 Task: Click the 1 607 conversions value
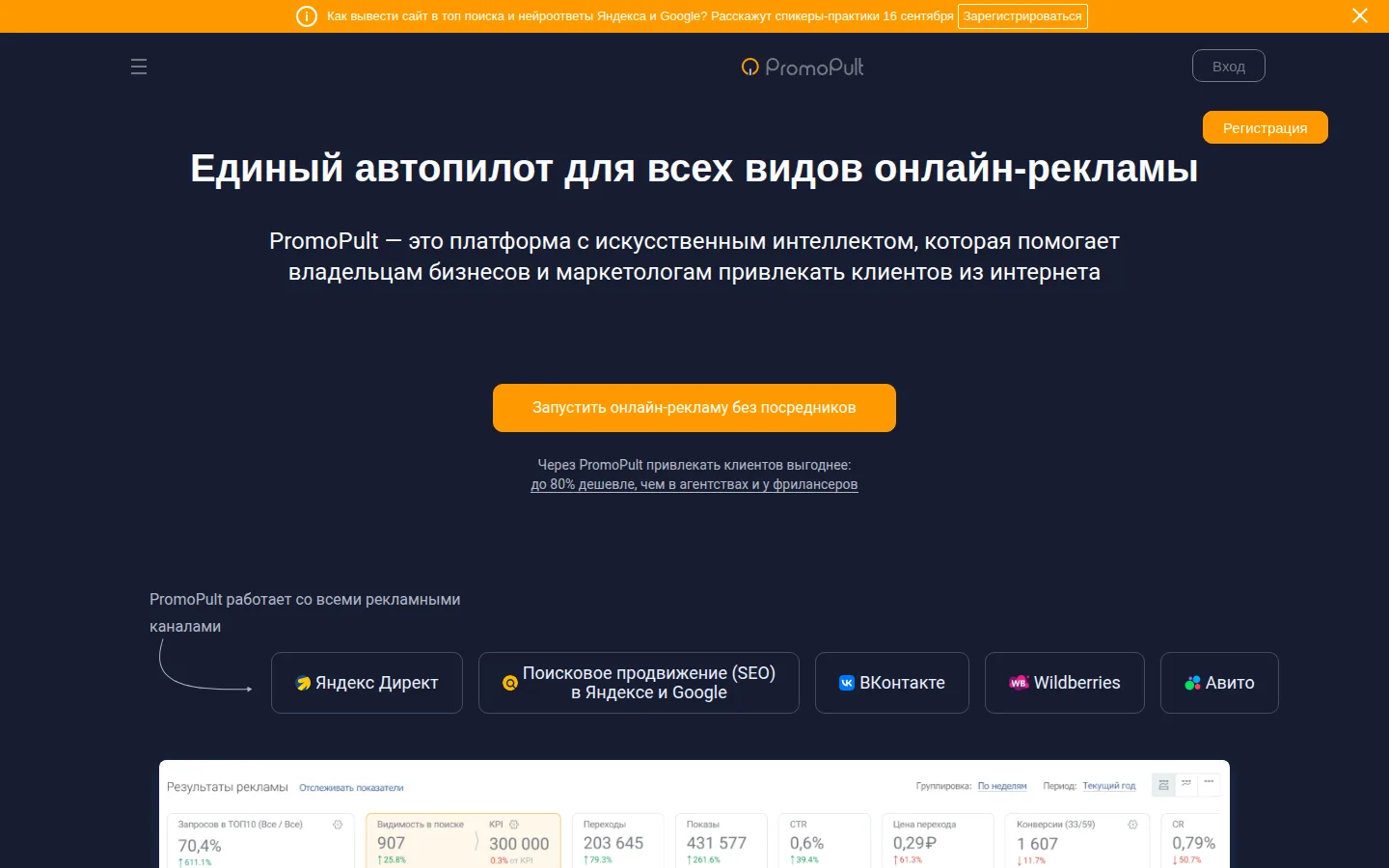[1037, 844]
